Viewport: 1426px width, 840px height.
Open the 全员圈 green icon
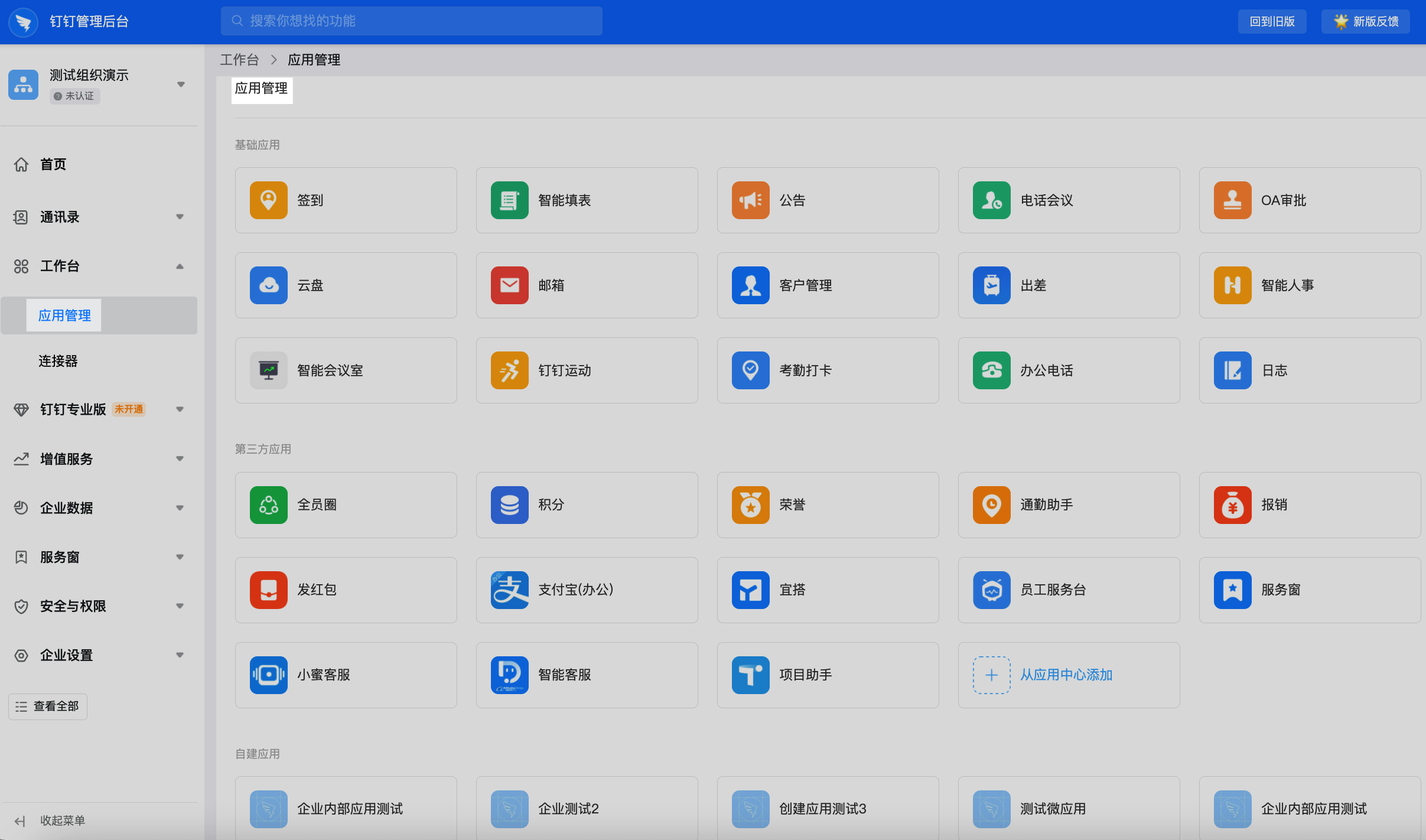(268, 505)
